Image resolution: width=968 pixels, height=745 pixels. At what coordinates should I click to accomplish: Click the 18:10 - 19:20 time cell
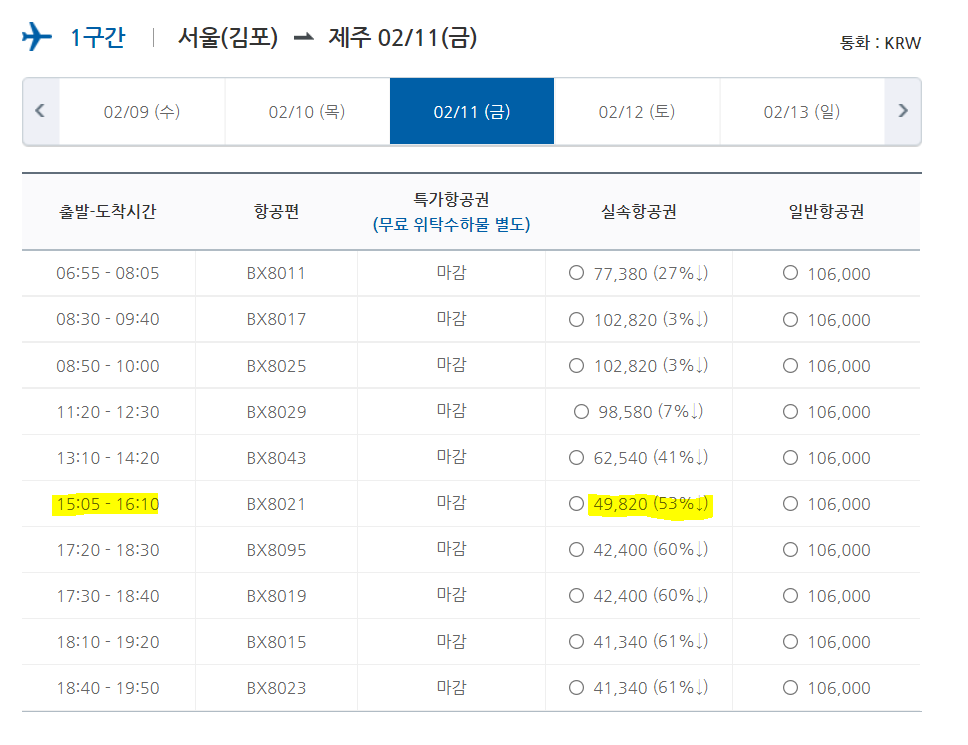(x=108, y=642)
